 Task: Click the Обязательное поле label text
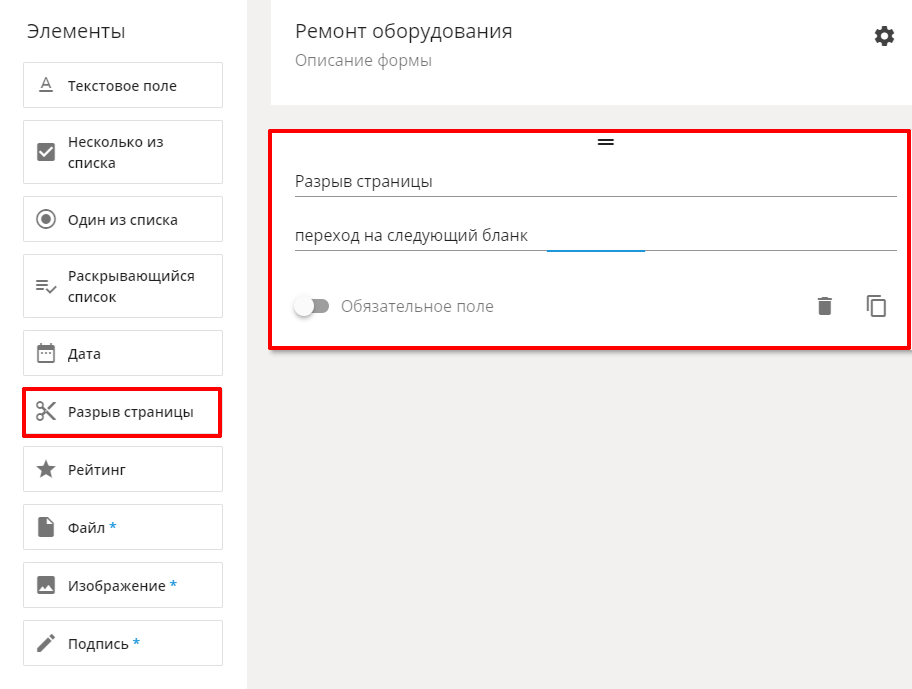tap(417, 306)
